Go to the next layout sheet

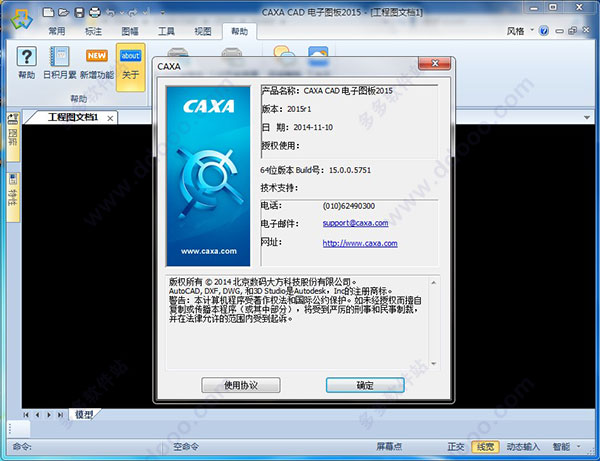pos(49,415)
